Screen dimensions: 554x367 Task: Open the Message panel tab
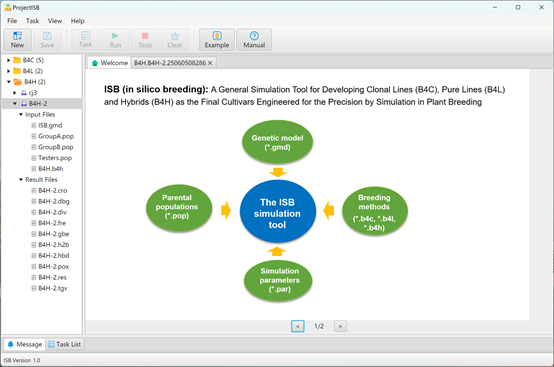24,344
